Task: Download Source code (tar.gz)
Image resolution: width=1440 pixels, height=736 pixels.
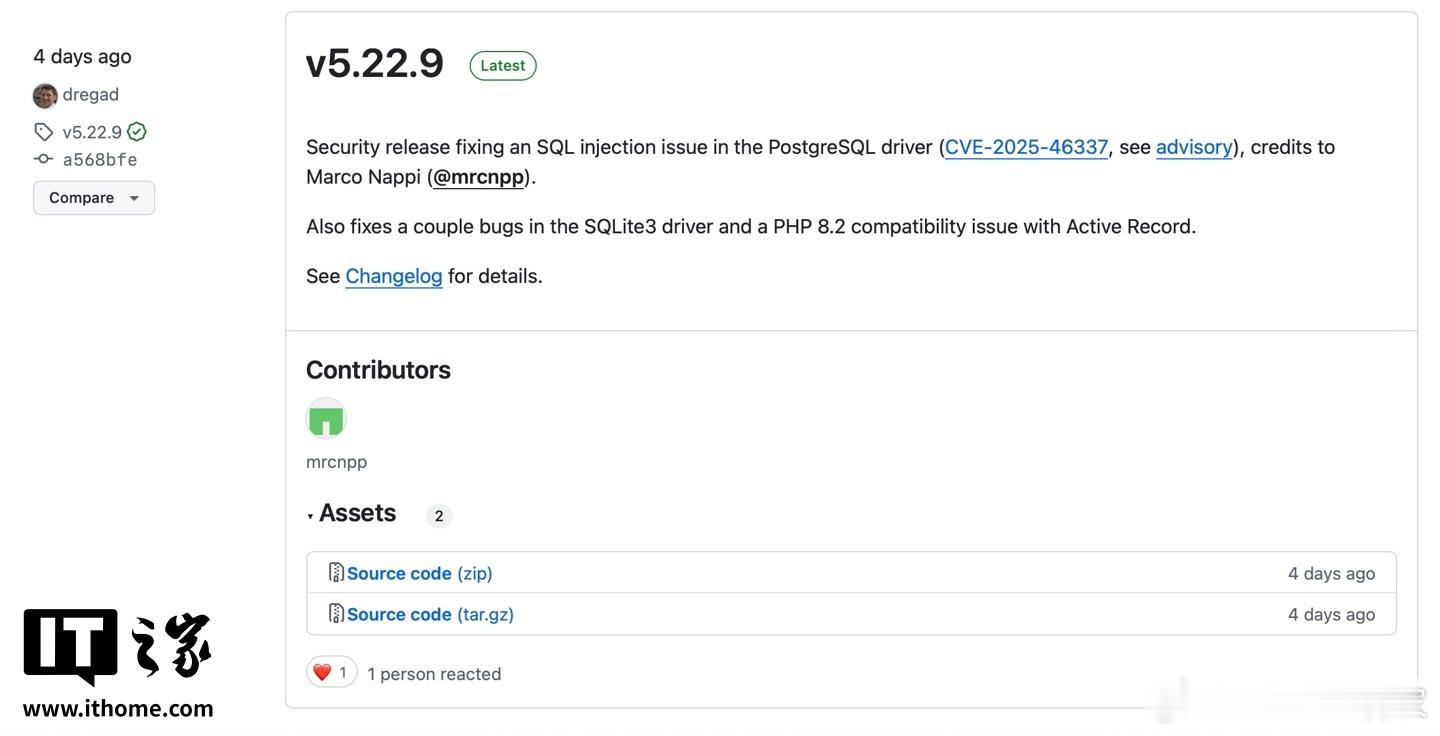Action: tap(430, 614)
